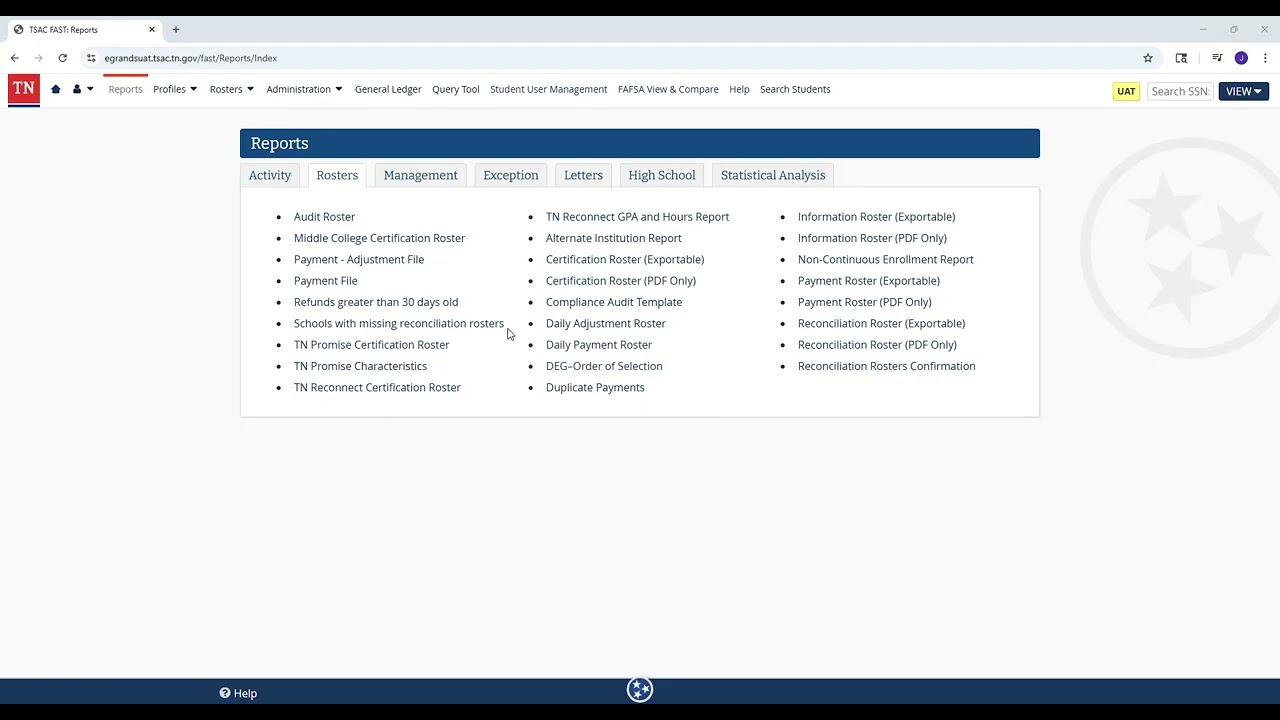View site information icon in address bar
Screen dimensions: 1280x720
(x=91, y=58)
